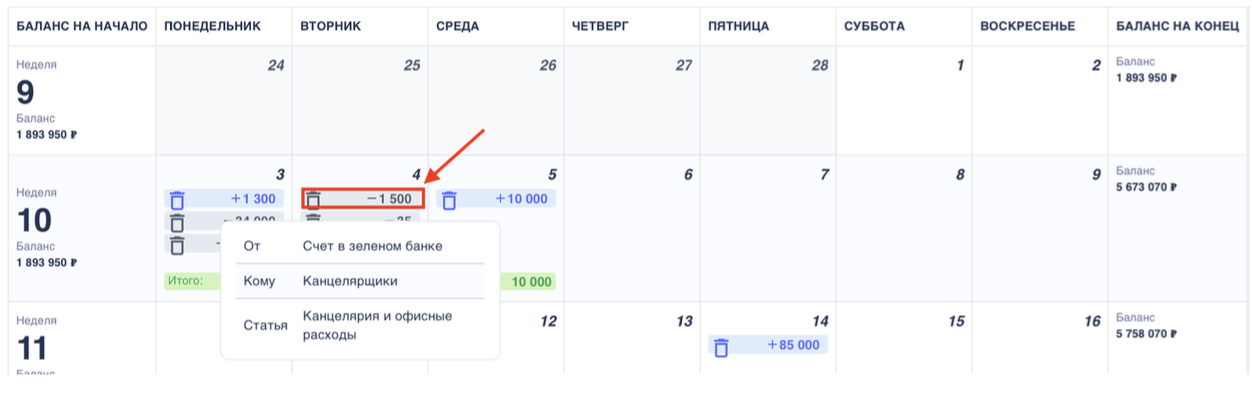Viewport: 1252px width, 410px height.
Task: Click trash icon of third Monday transaction
Action: [x=177, y=244]
